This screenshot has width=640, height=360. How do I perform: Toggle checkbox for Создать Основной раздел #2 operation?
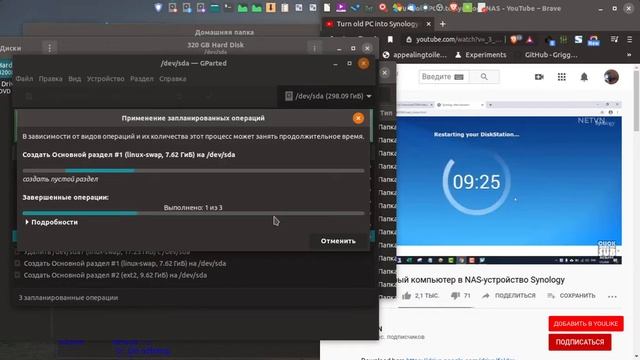(17, 275)
